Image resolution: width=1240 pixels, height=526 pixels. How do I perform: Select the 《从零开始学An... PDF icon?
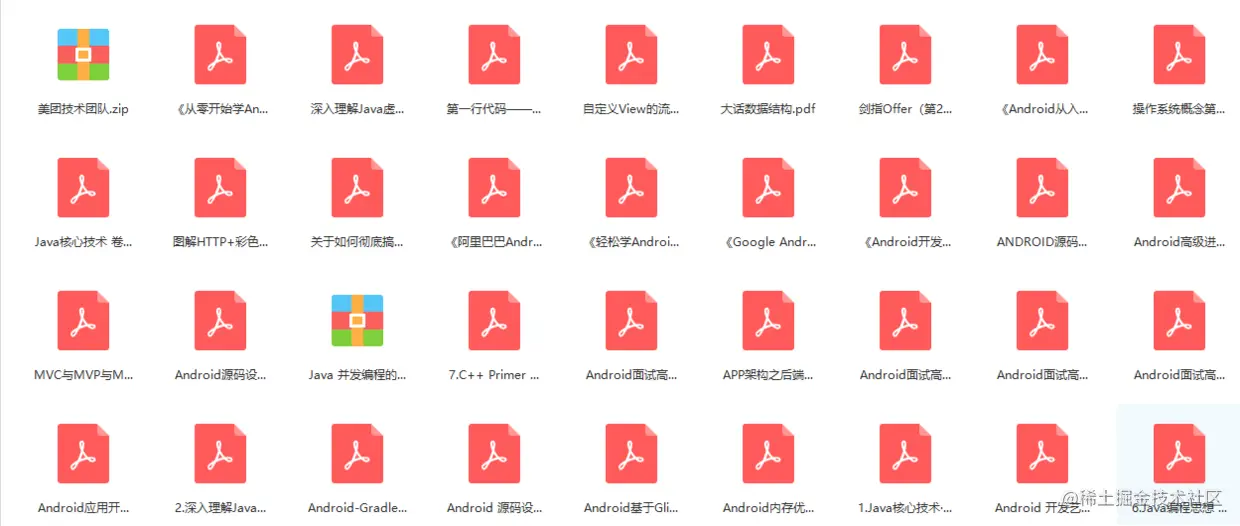[220, 54]
